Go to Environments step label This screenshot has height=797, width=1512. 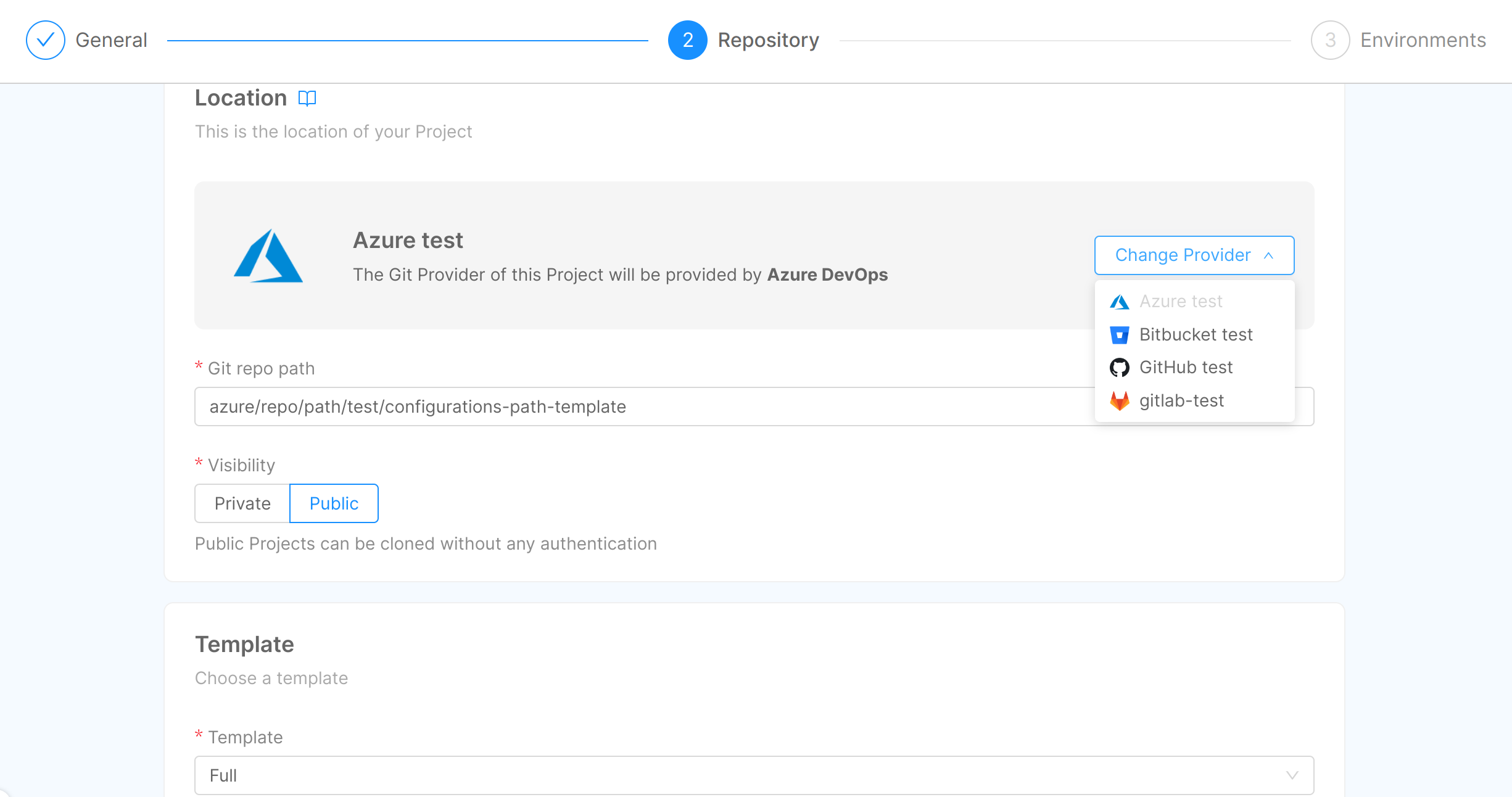click(1423, 40)
